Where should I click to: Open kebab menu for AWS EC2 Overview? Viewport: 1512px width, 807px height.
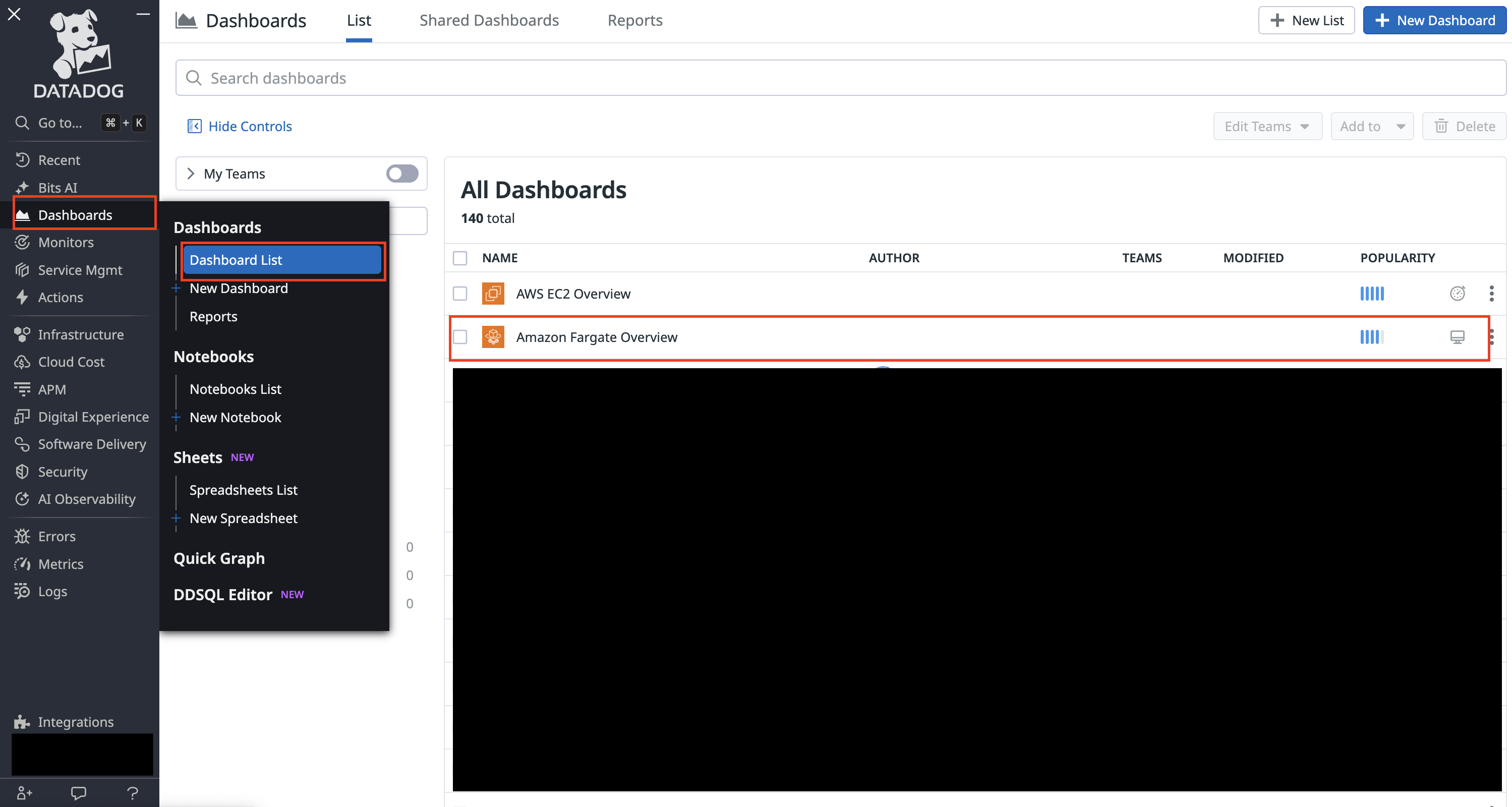click(x=1491, y=294)
